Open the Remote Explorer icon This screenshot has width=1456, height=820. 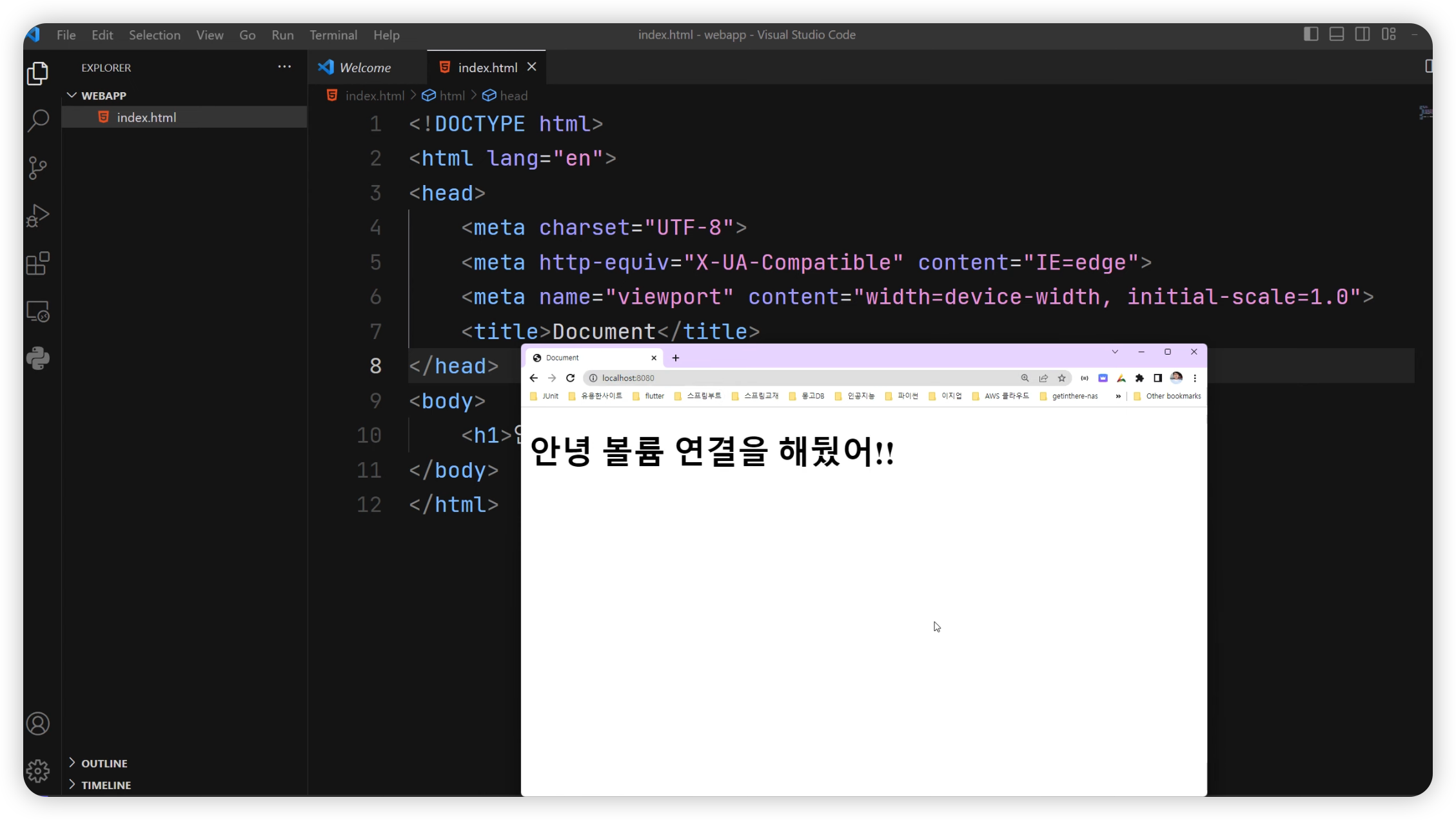tap(38, 311)
